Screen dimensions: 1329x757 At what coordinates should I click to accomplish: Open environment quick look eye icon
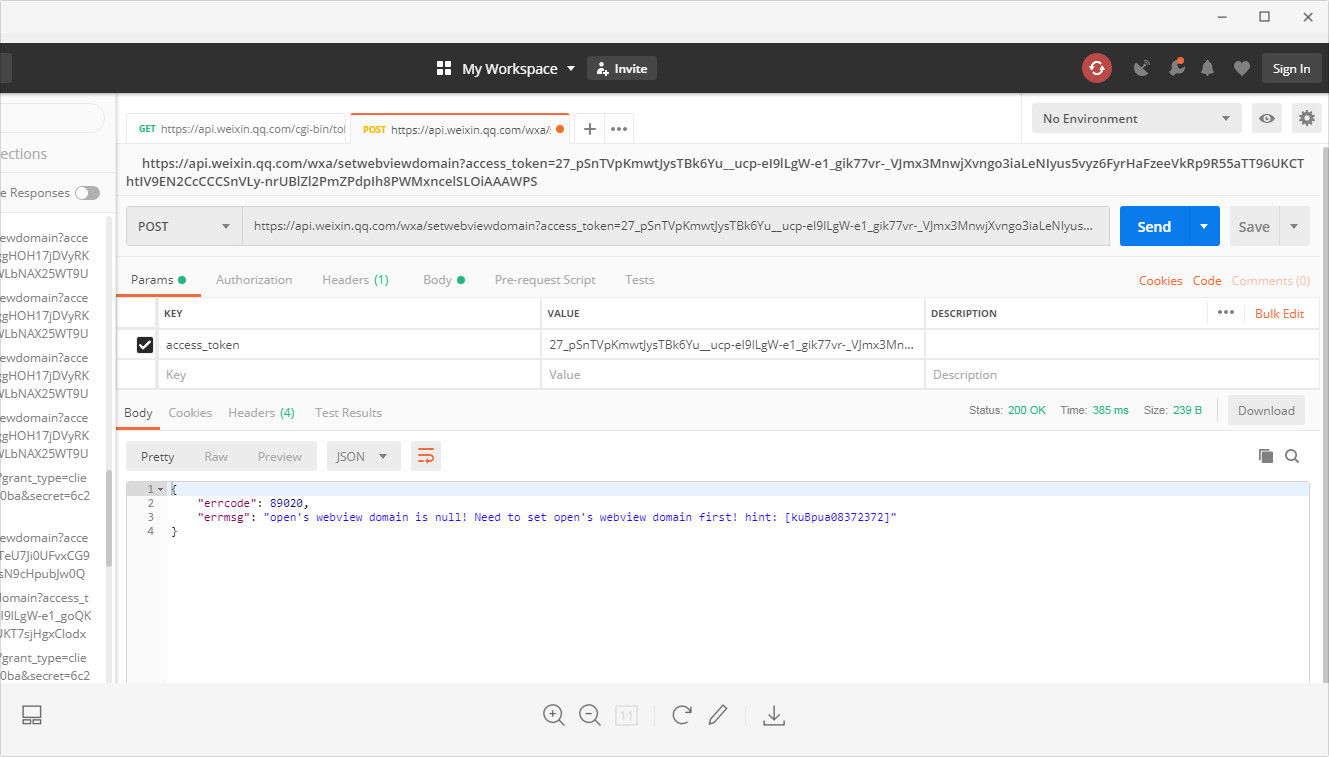(x=1267, y=118)
